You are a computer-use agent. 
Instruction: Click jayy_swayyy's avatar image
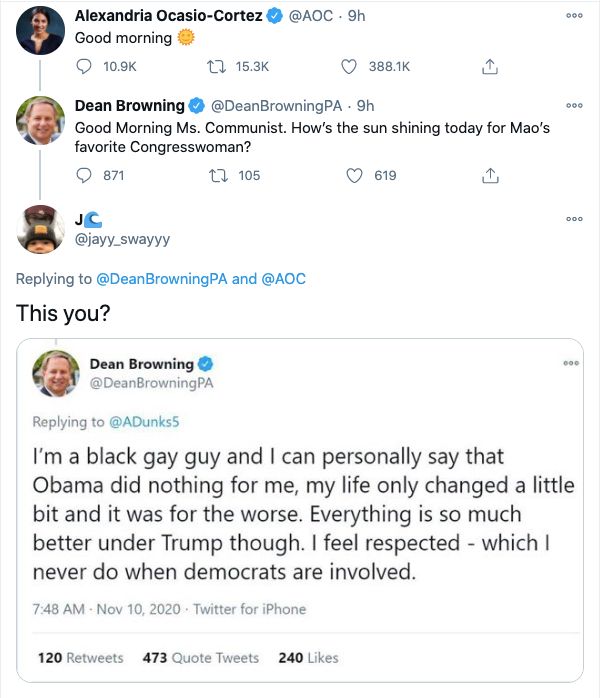41,230
